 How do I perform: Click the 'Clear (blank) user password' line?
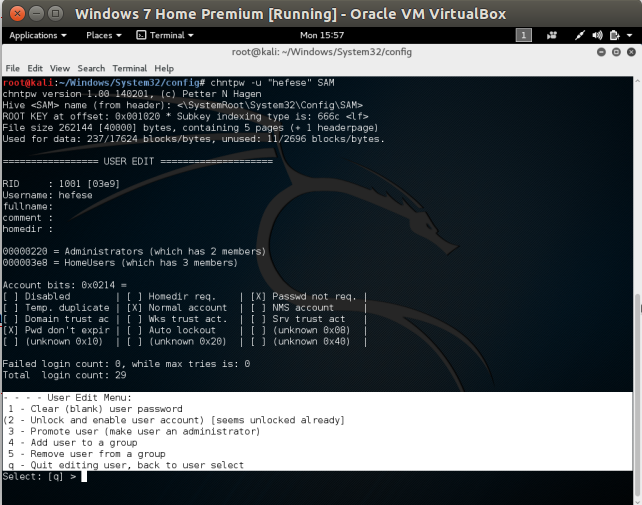[95, 409]
